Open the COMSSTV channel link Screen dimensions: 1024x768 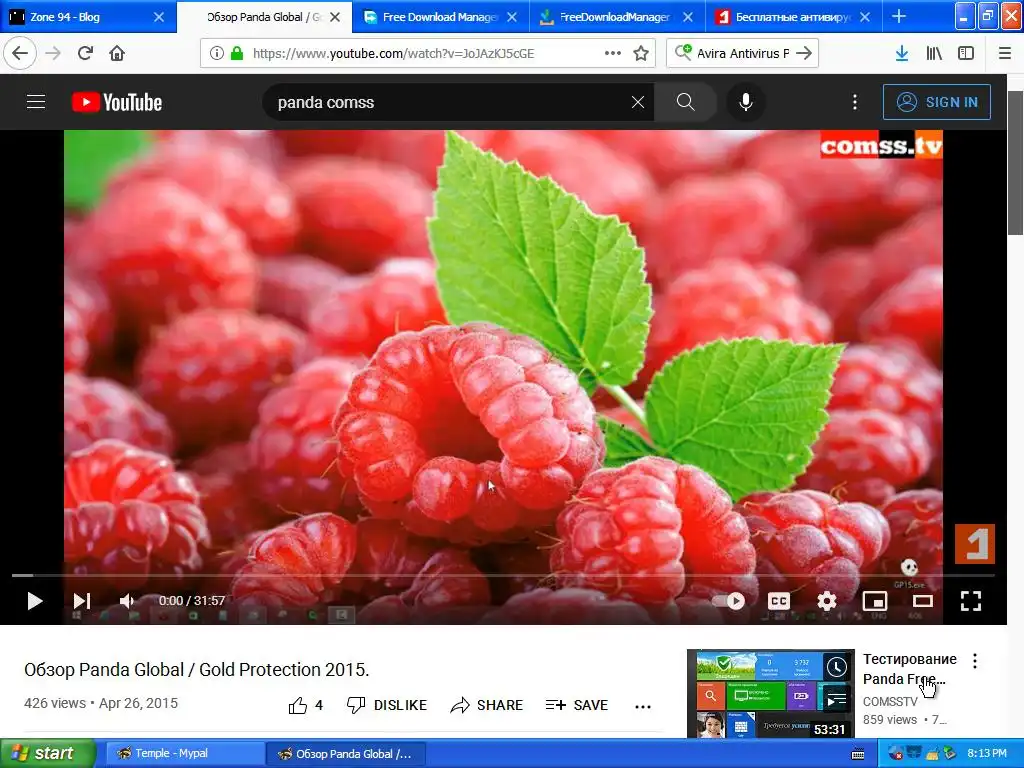tap(890, 701)
